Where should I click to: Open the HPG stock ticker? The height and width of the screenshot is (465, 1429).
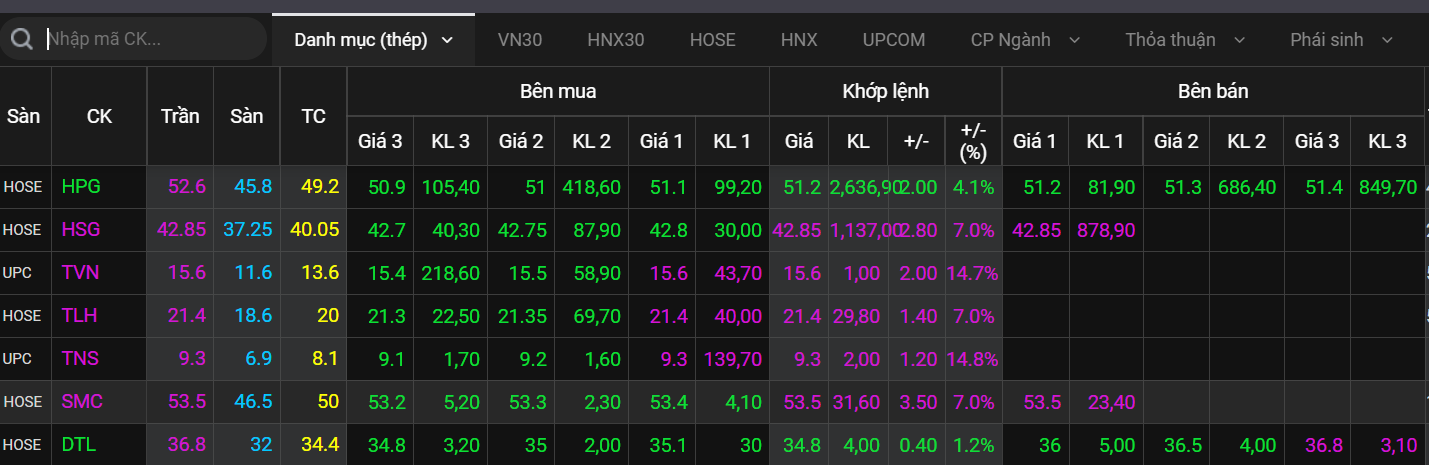click(x=81, y=187)
